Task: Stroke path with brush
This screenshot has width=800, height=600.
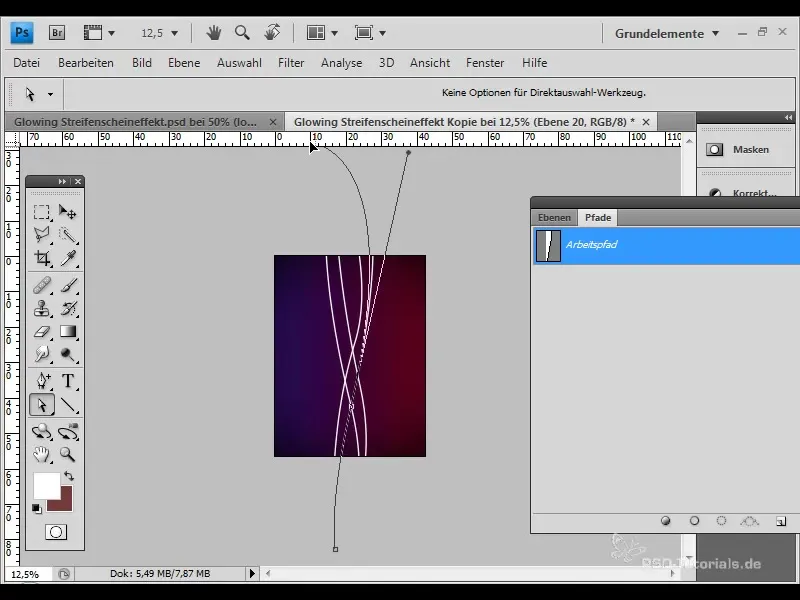Action: click(694, 521)
